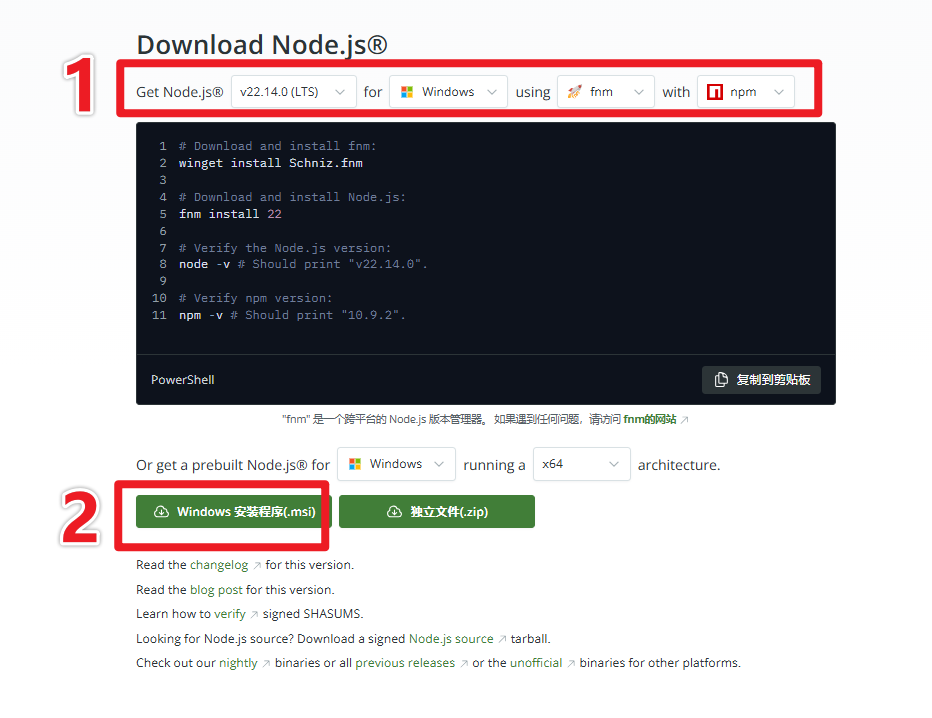Click the 'Download Node.js®' heading
The width and height of the screenshot is (932, 718).
262,45
